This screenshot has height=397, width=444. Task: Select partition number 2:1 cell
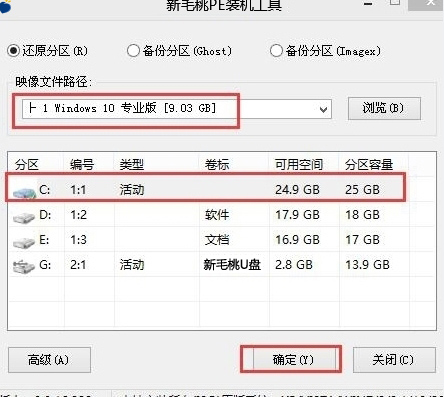(x=78, y=265)
